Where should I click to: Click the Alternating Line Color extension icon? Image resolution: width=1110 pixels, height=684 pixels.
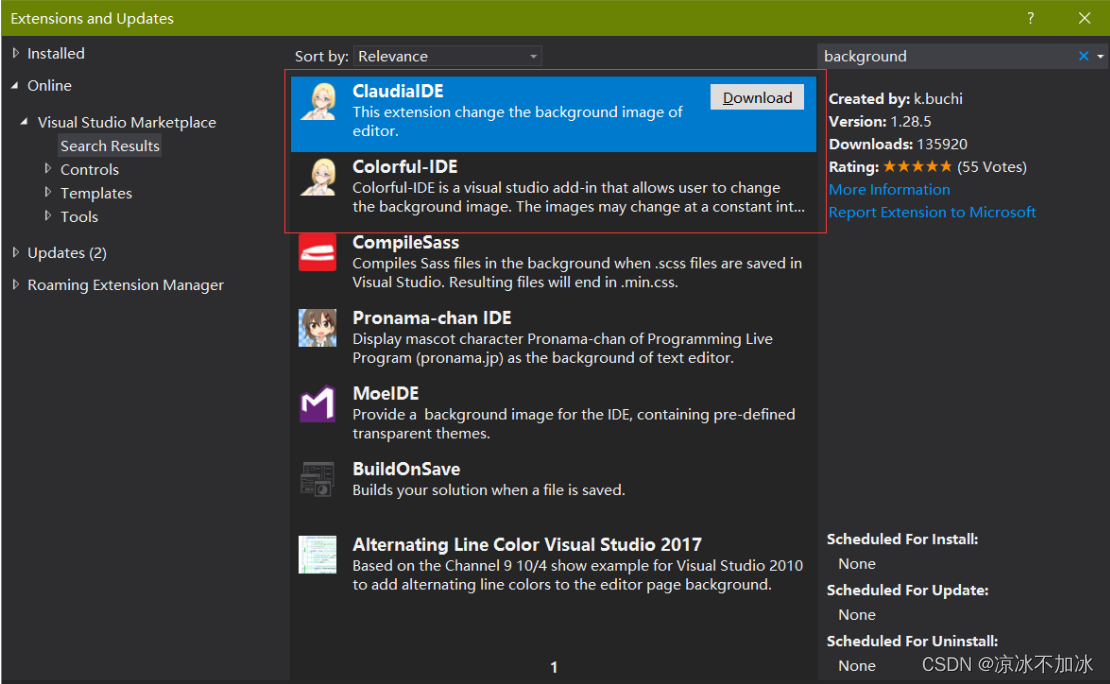(317, 554)
